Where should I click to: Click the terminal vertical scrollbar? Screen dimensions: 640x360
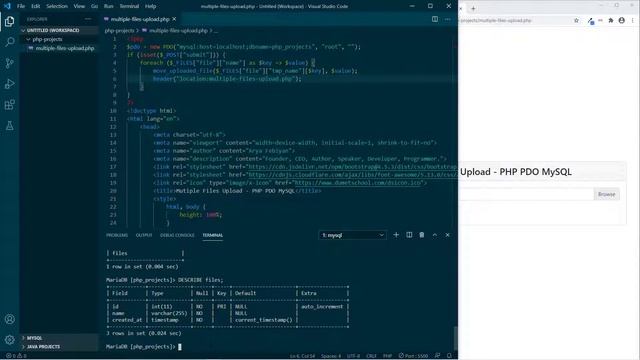tap(456, 338)
